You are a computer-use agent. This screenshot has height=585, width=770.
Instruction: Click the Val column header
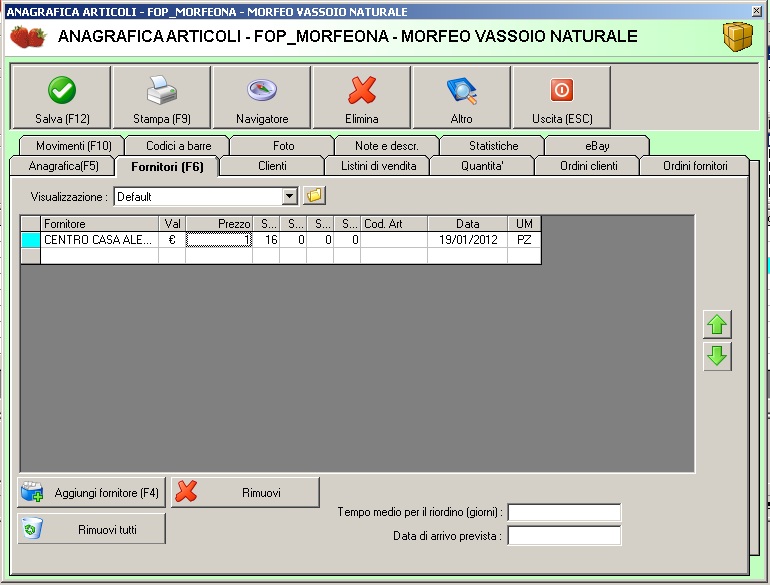172,223
